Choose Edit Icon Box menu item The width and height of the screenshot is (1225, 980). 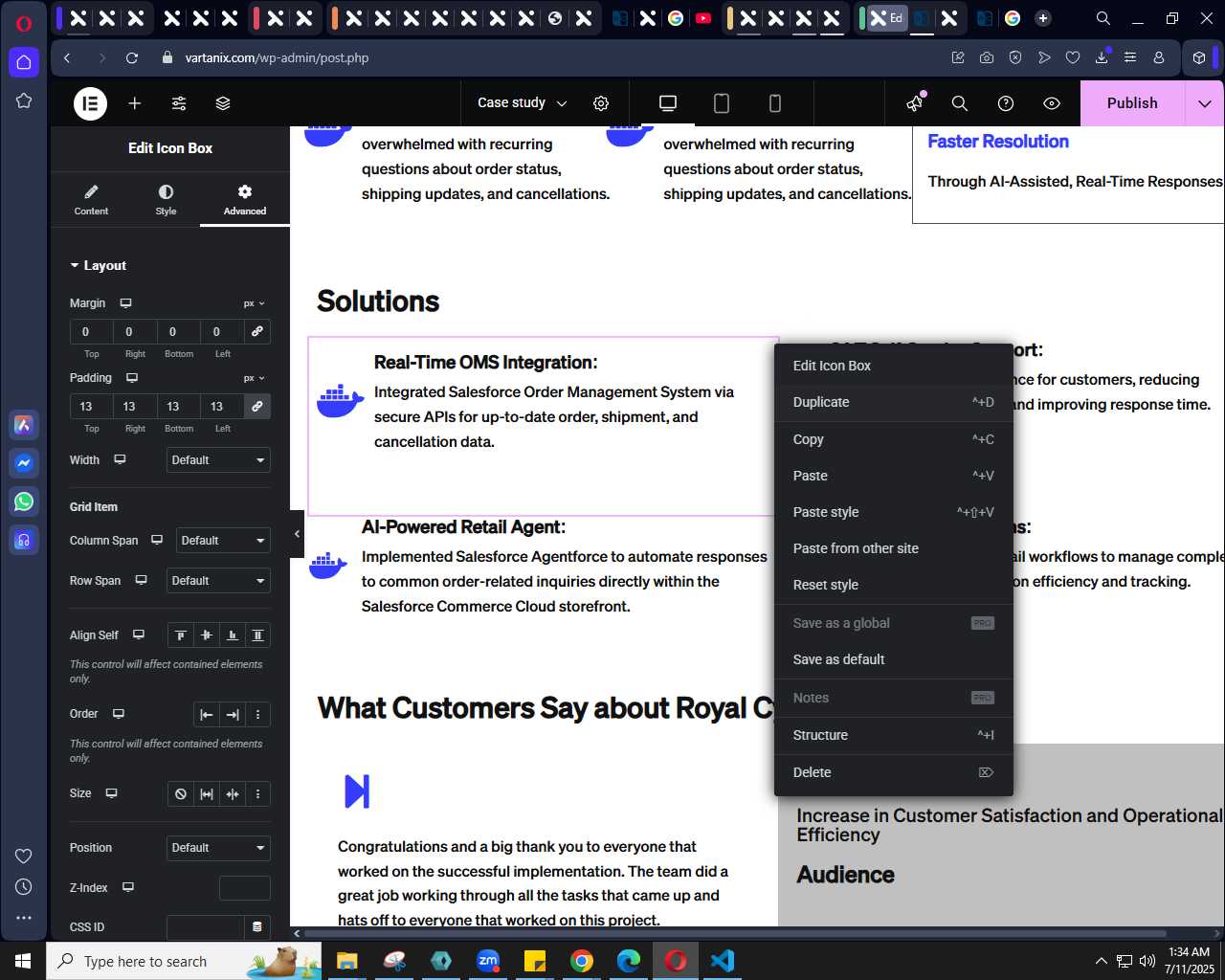pyautogui.click(x=894, y=366)
